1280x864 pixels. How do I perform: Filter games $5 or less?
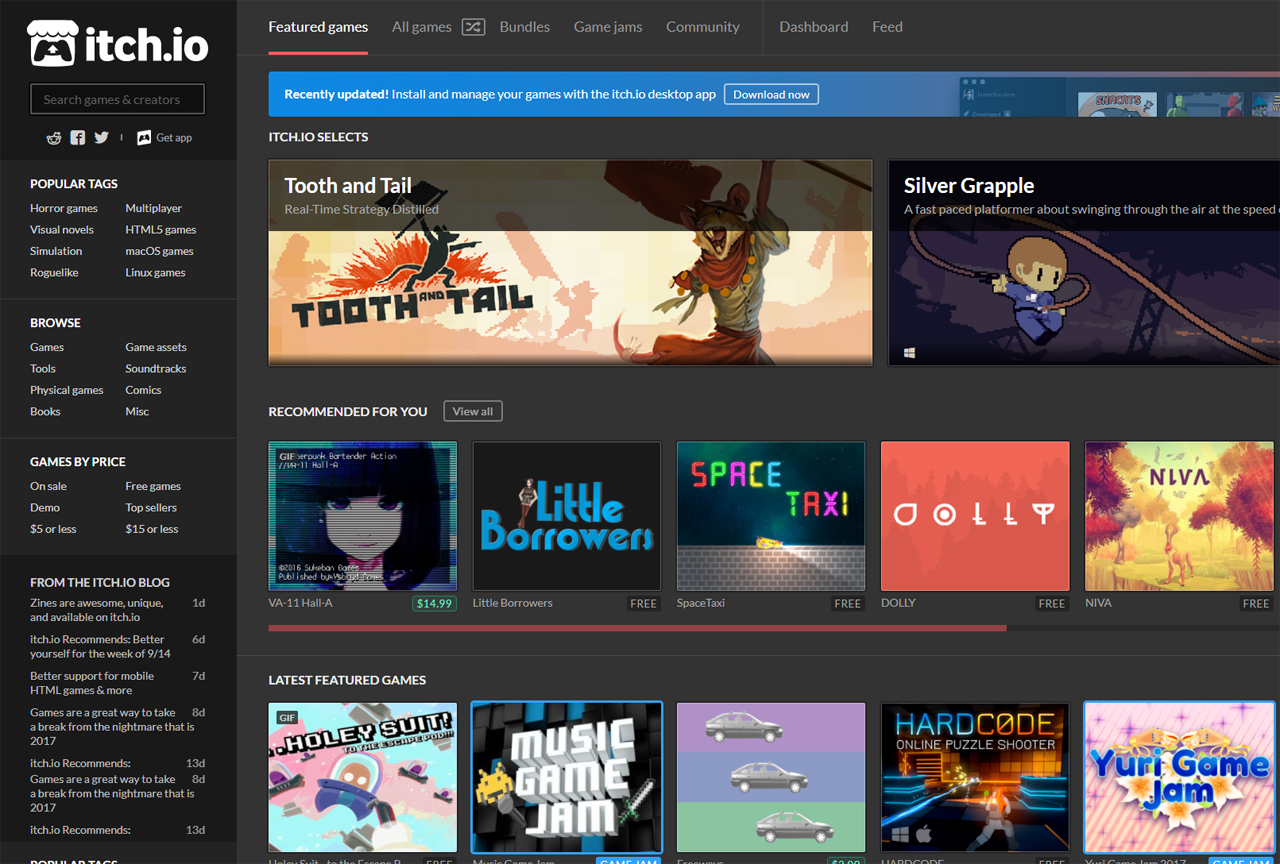point(53,529)
